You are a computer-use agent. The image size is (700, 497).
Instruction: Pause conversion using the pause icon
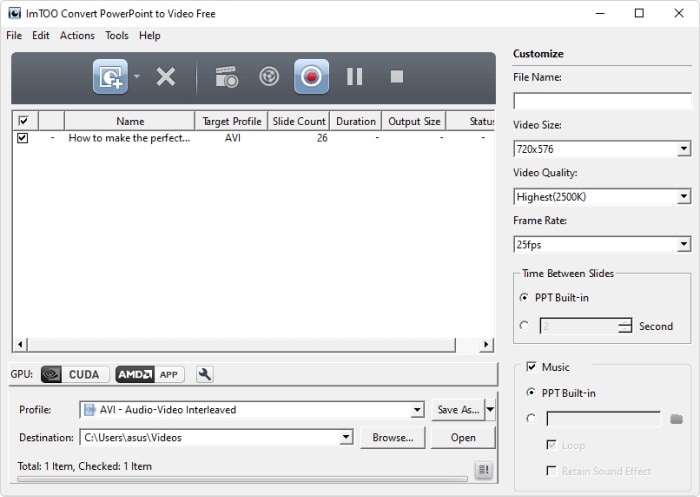coord(354,76)
